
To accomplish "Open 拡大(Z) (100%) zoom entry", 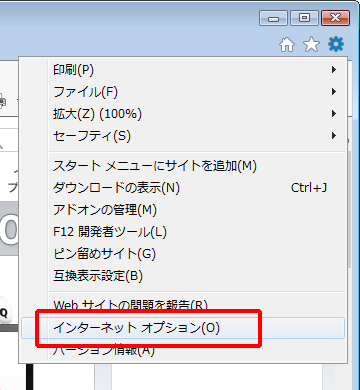I will (183, 114).
